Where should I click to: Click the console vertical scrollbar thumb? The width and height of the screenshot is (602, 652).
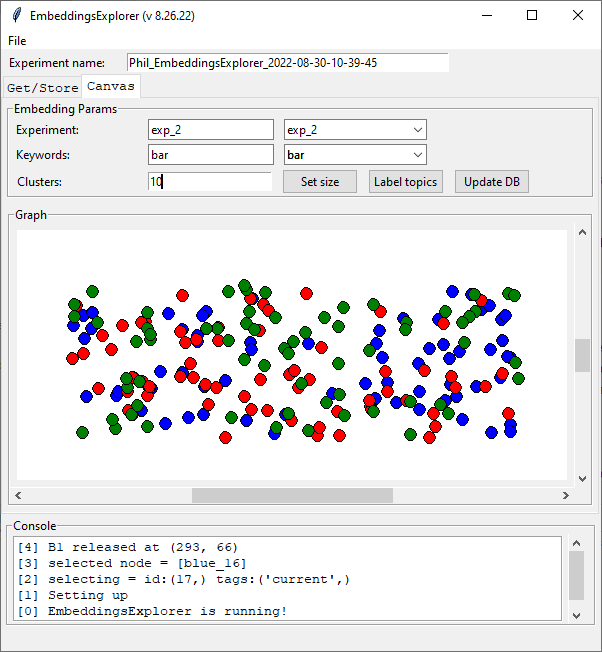576,574
